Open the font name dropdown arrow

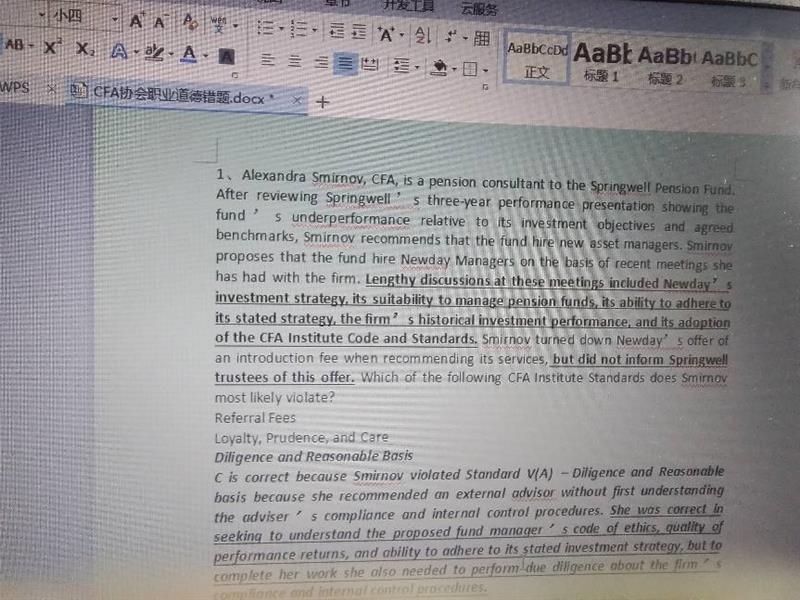(42, 15)
